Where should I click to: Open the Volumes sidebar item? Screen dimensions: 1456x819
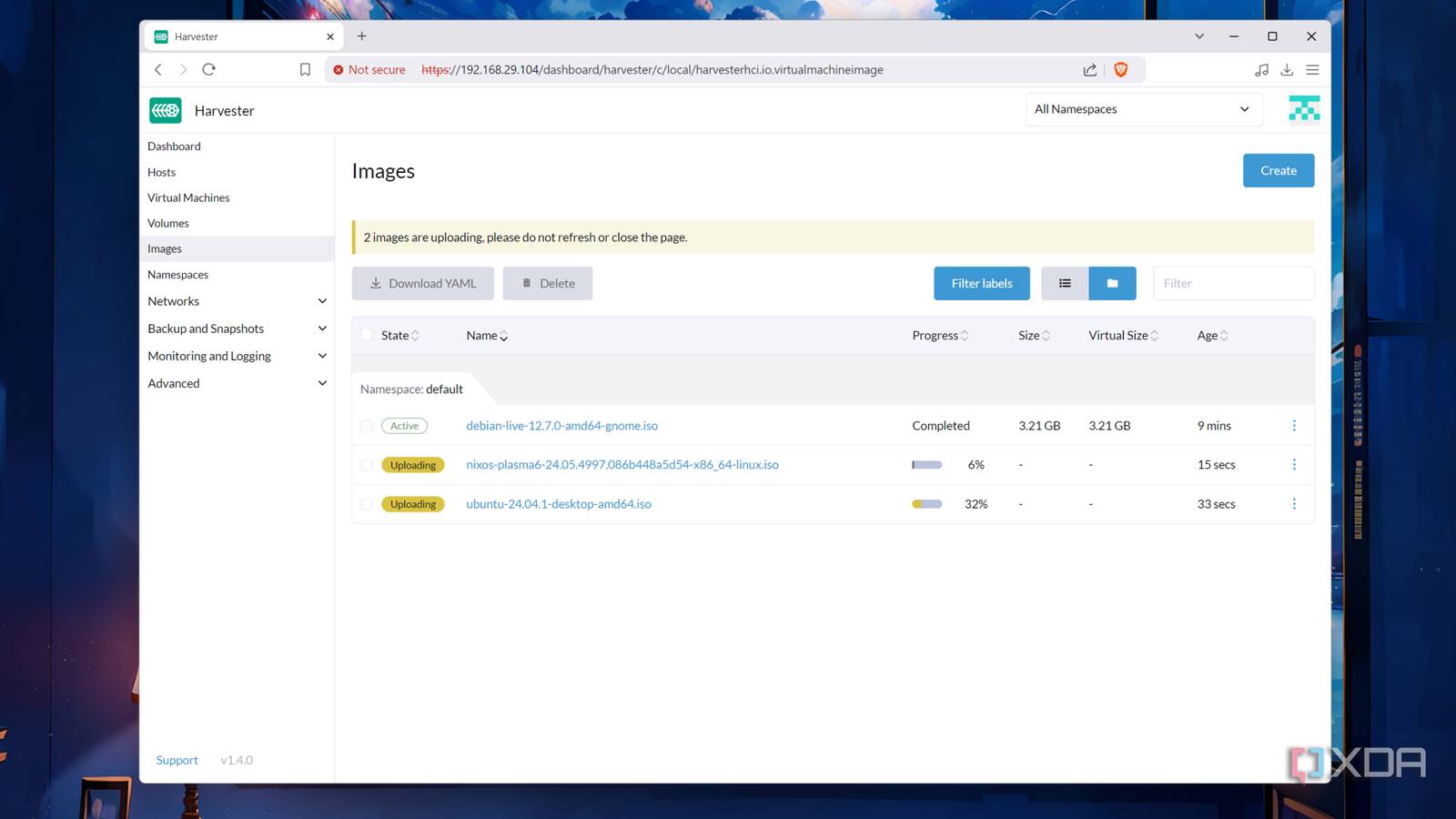click(168, 223)
